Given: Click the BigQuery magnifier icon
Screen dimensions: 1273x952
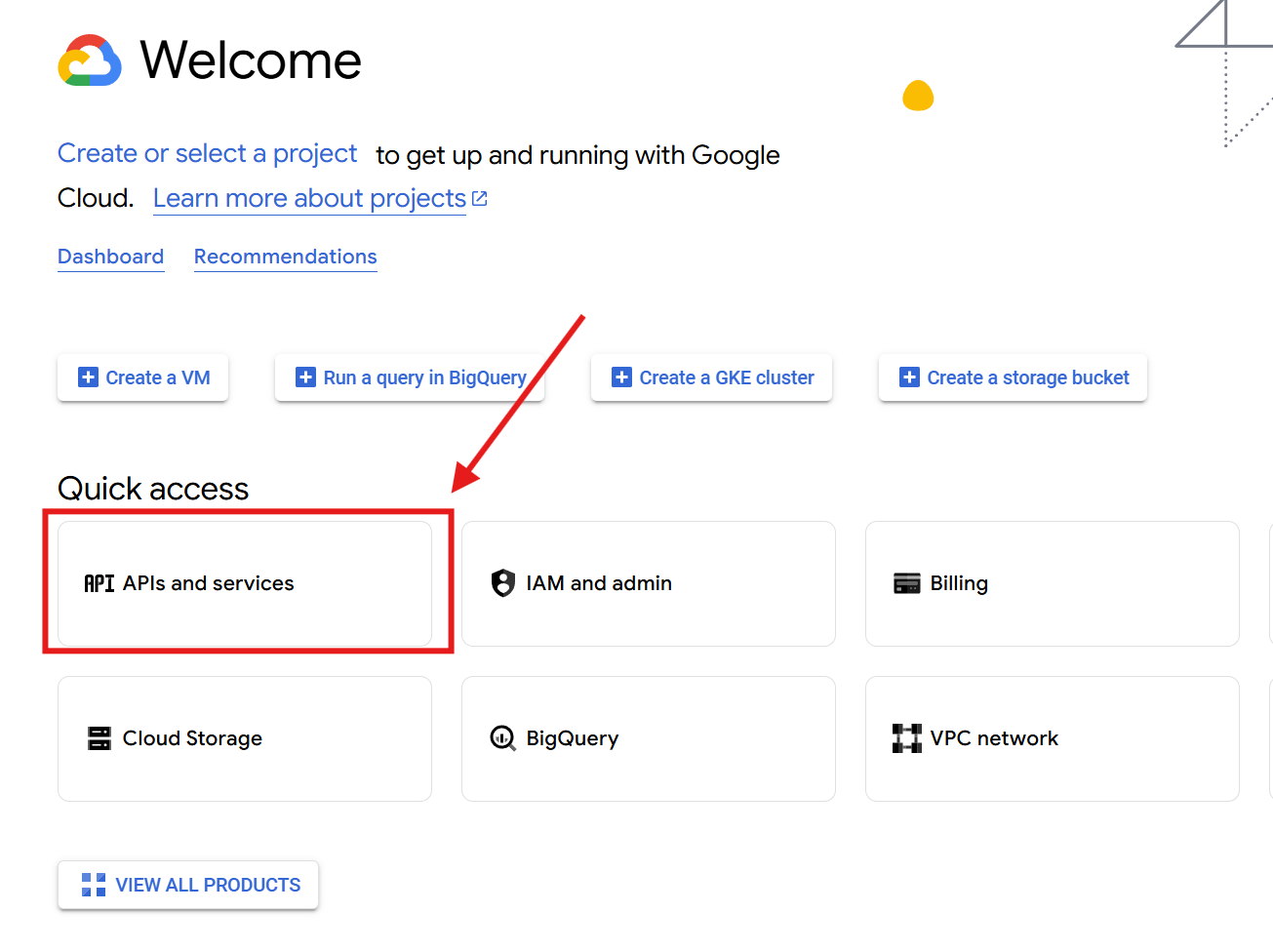Looking at the screenshot, I should [x=503, y=738].
